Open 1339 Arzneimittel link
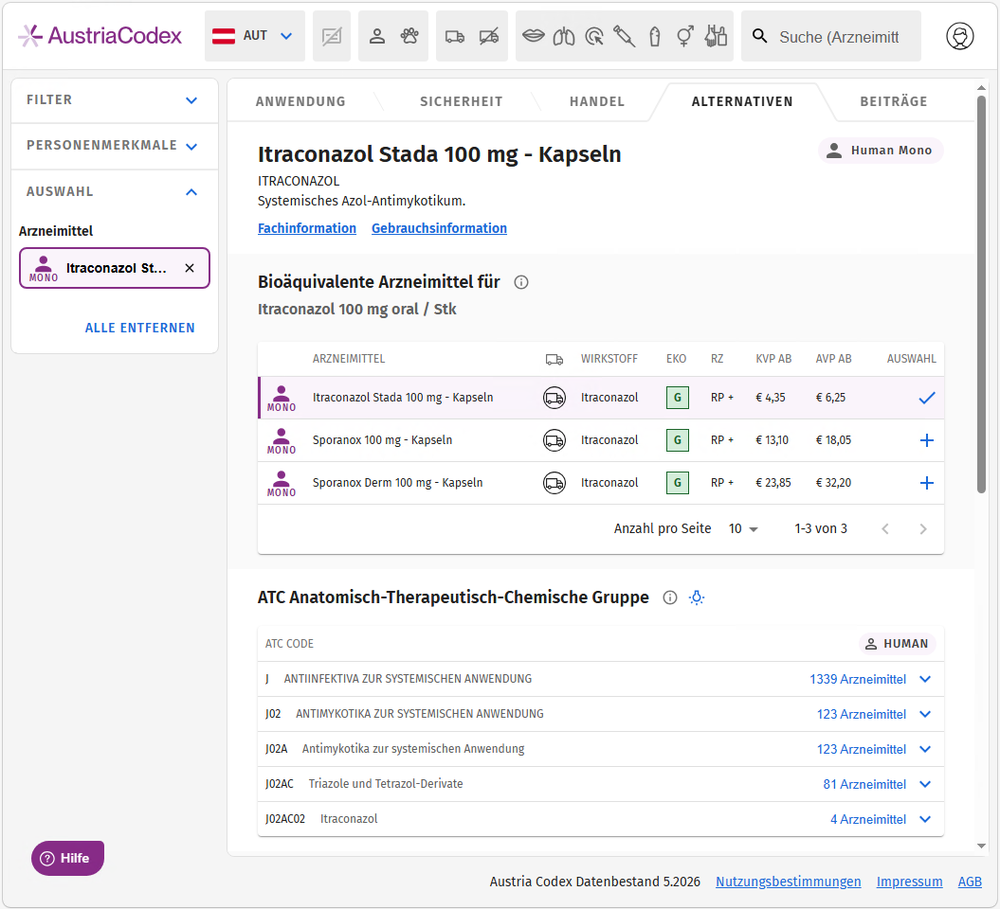 [858, 680]
